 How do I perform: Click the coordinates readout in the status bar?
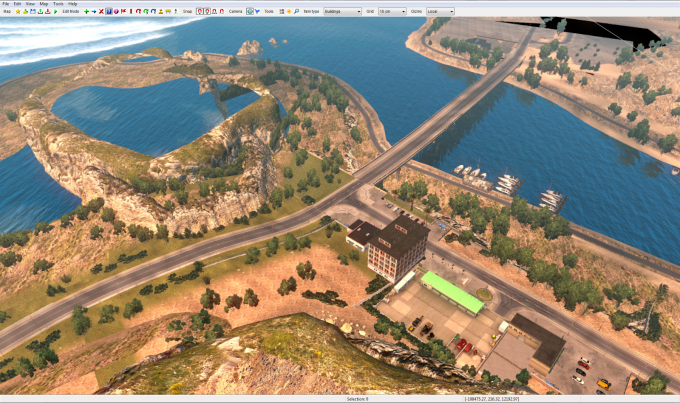[x=492, y=399]
